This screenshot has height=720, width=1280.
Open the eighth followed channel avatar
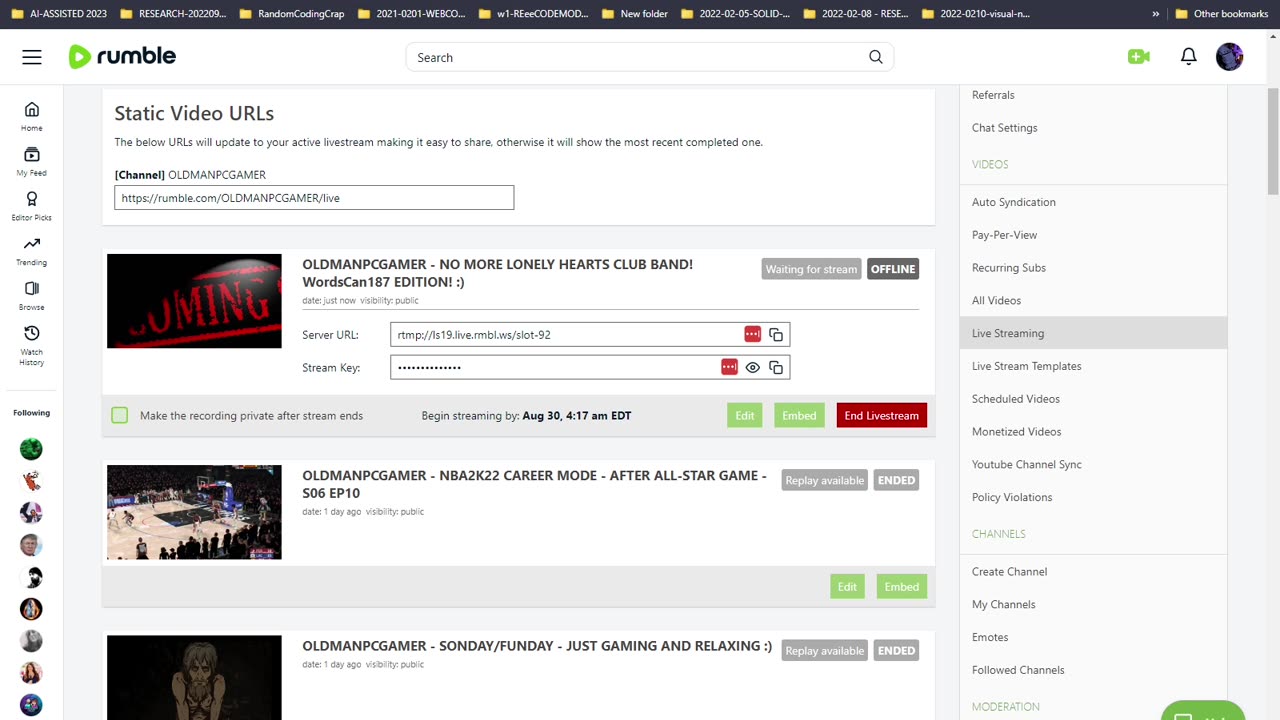tap(31, 673)
